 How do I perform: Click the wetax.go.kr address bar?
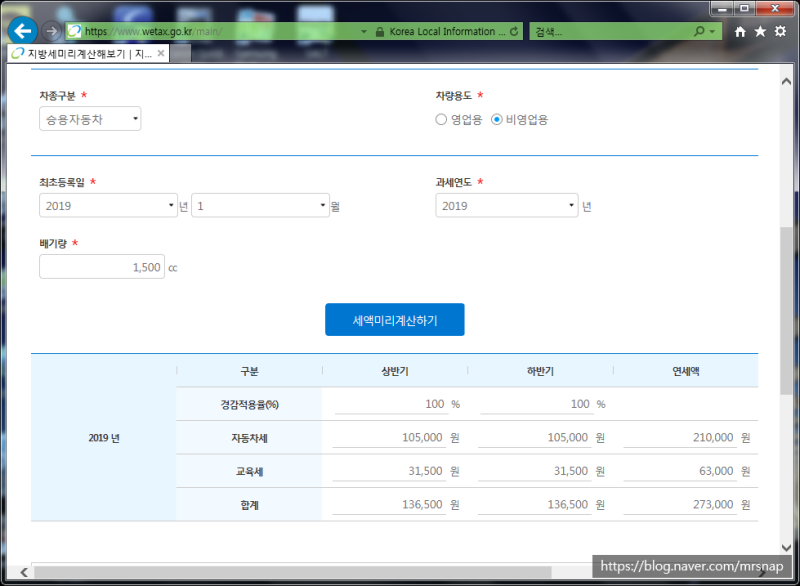click(x=219, y=31)
